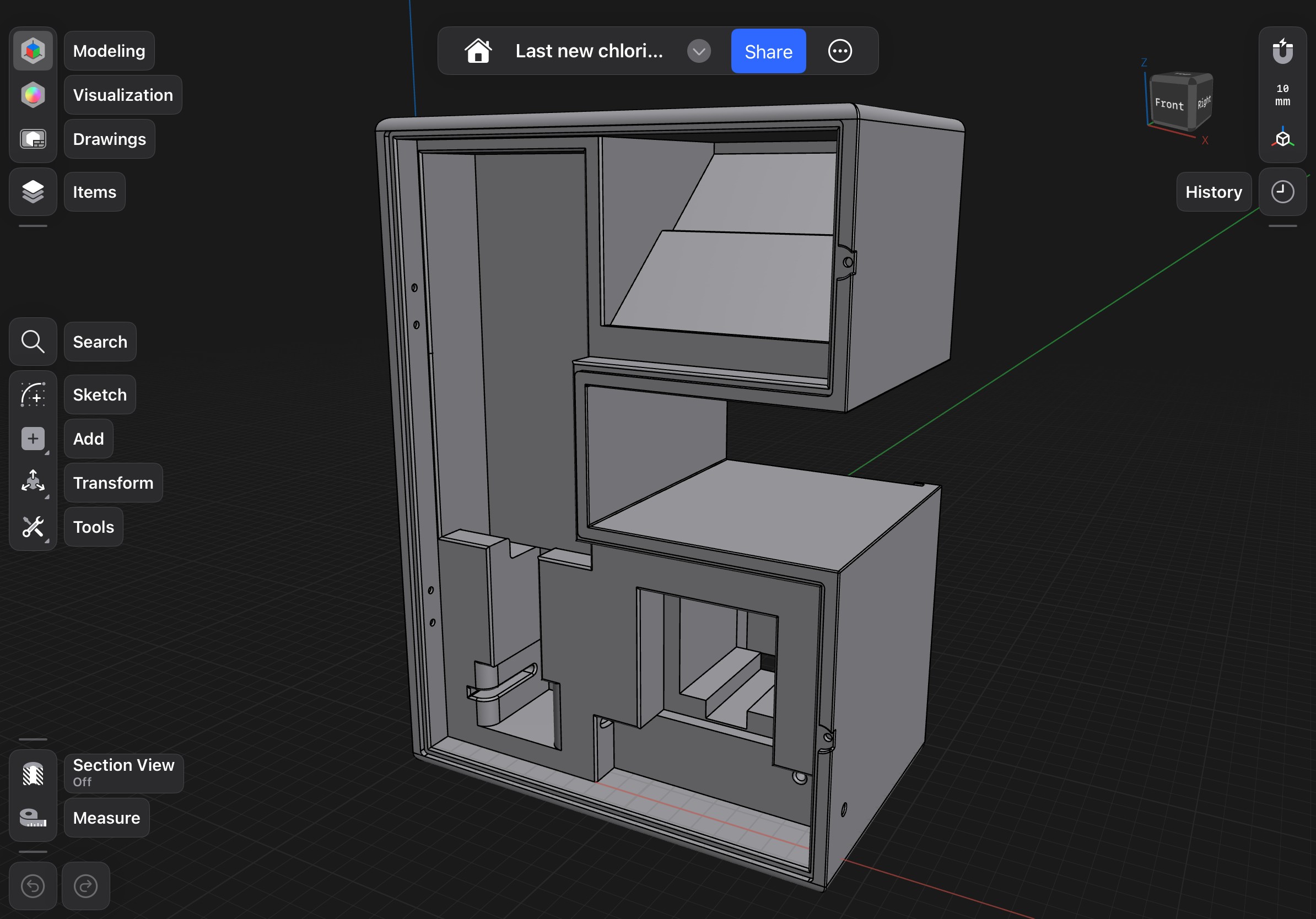Open the History panel clock icon

click(x=1282, y=192)
